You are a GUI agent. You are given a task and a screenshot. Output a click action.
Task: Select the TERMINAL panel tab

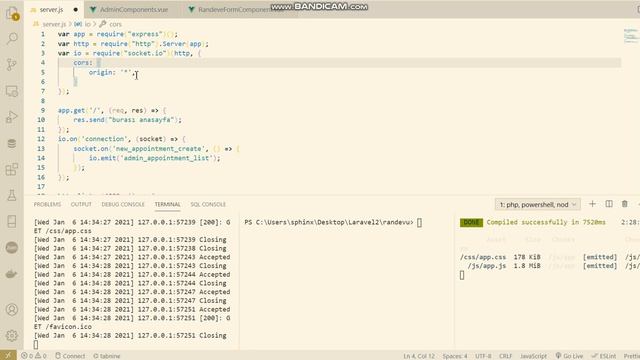[167, 204]
